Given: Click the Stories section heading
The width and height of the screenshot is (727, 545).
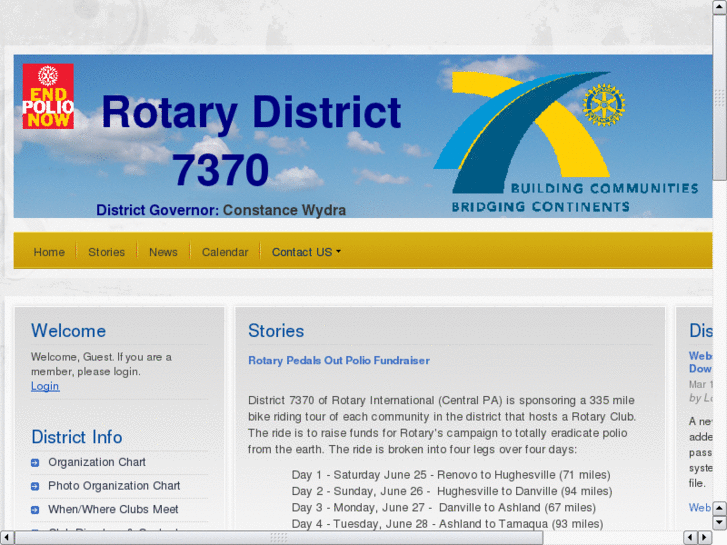Looking at the screenshot, I should point(276,331).
